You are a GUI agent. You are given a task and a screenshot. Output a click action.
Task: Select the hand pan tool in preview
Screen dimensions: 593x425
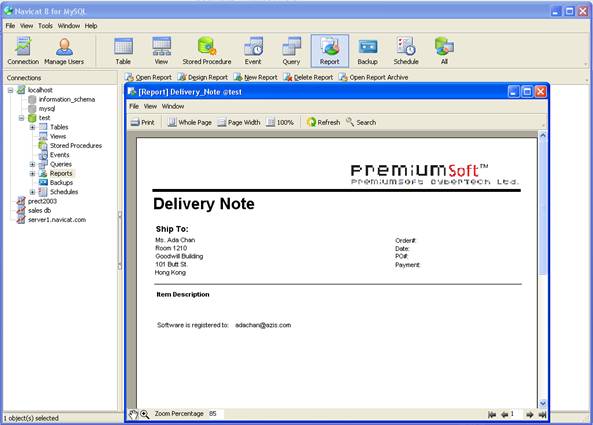133,414
